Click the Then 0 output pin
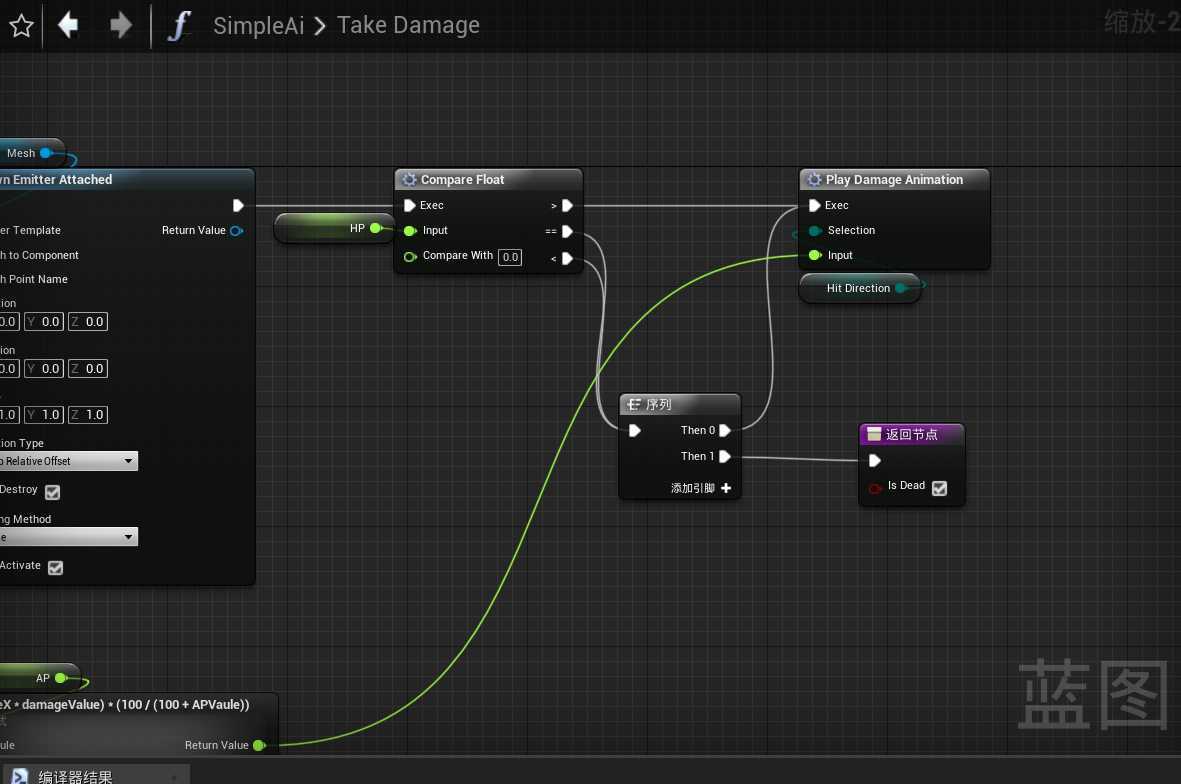The width and height of the screenshot is (1181, 784). (725, 430)
